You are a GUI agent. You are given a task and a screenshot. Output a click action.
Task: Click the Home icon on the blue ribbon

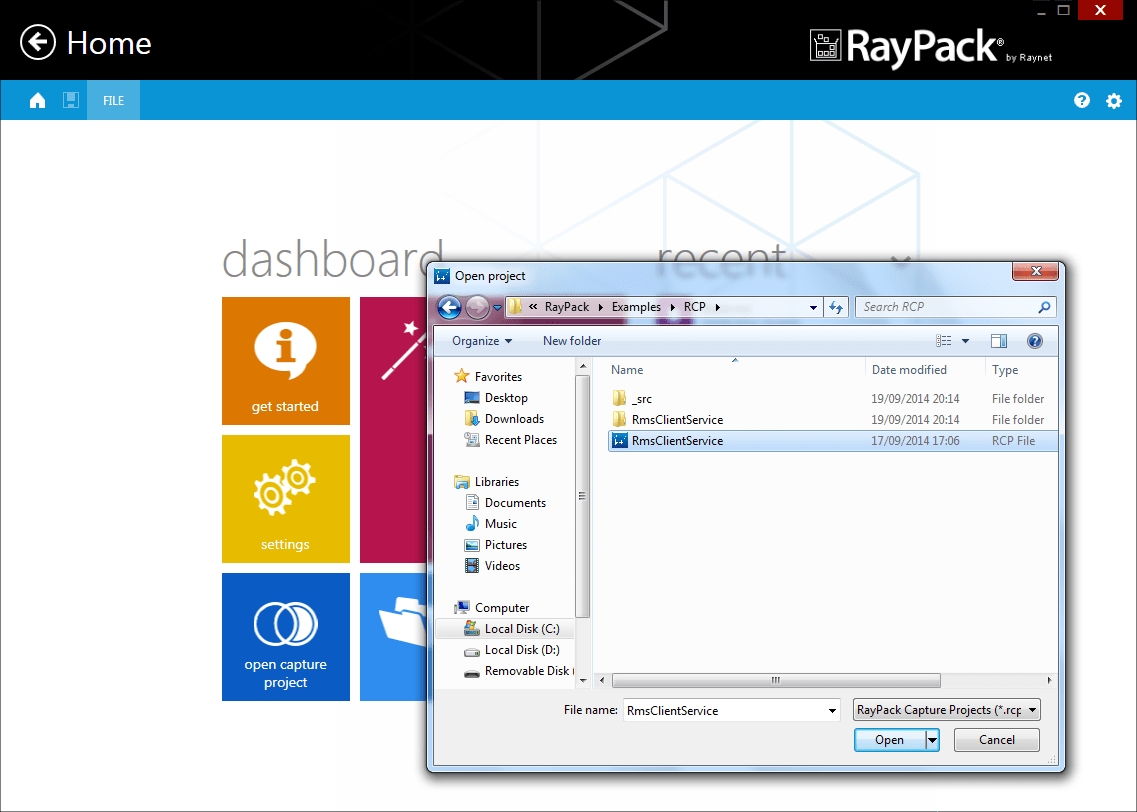coord(37,100)
